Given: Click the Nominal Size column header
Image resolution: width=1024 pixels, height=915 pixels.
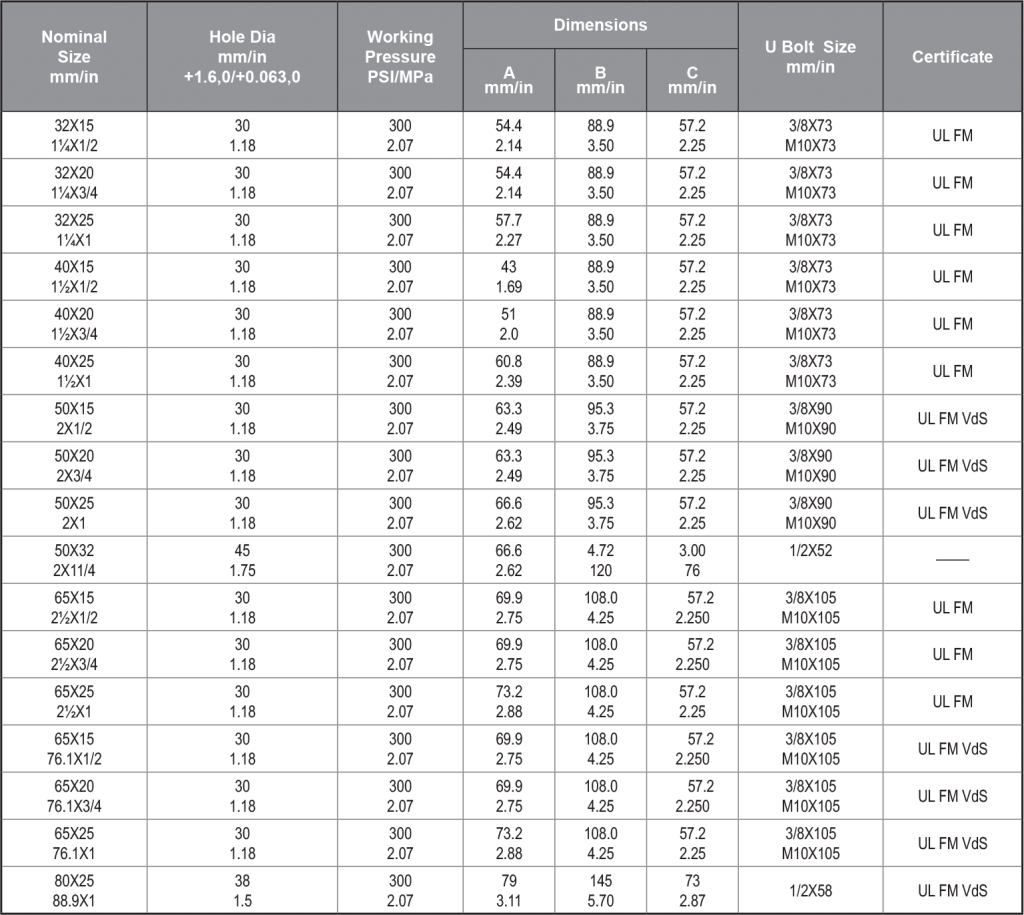Looking at the screenshot, I should coord(74,57).
